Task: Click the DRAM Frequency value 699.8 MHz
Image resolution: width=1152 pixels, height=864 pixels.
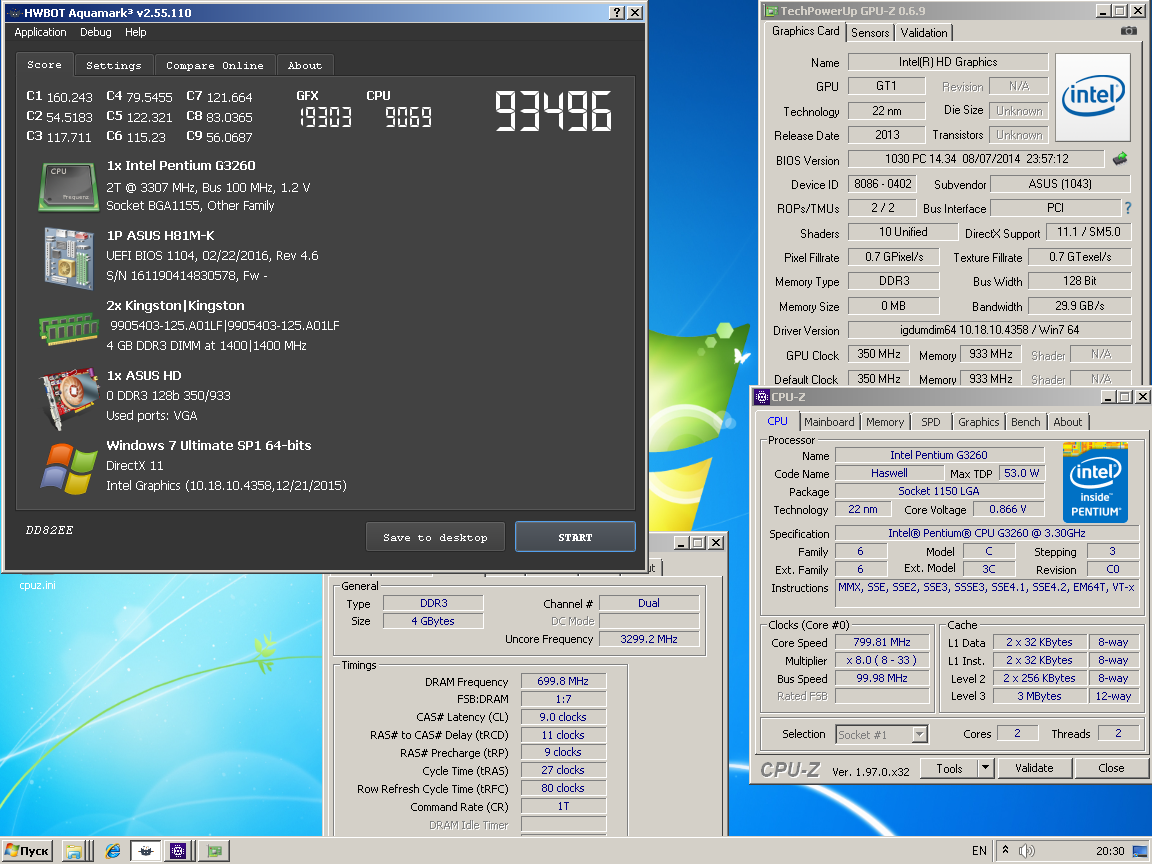Action: (x=563, y=681)
